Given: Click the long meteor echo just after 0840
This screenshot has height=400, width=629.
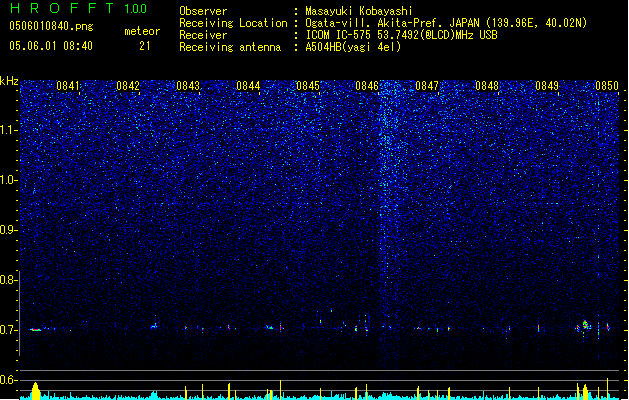Looking at the screenshot, I should click(x=36, y=329).
